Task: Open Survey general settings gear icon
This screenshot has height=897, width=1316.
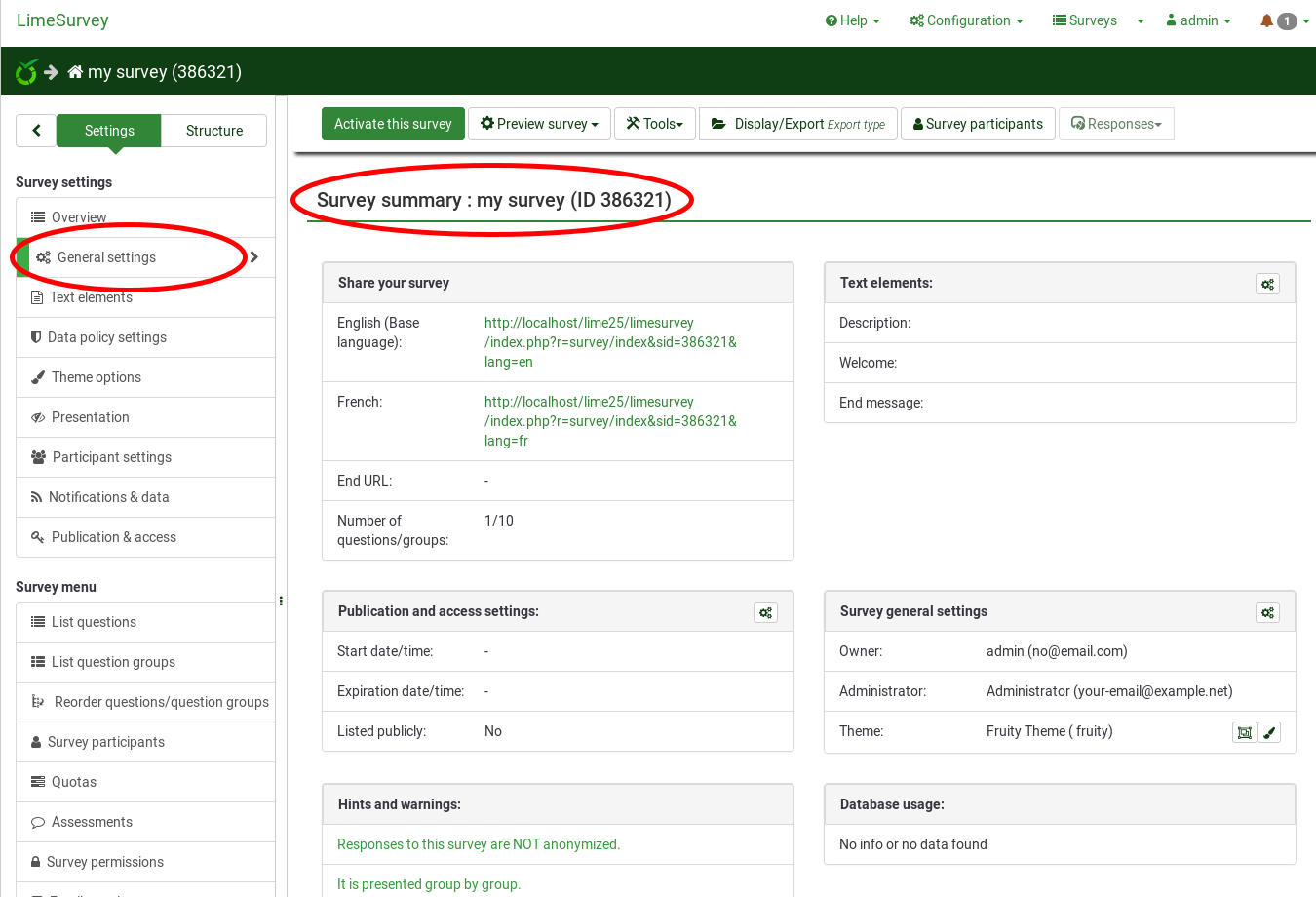Action: pyautogui.click(x=1267, y=612)
